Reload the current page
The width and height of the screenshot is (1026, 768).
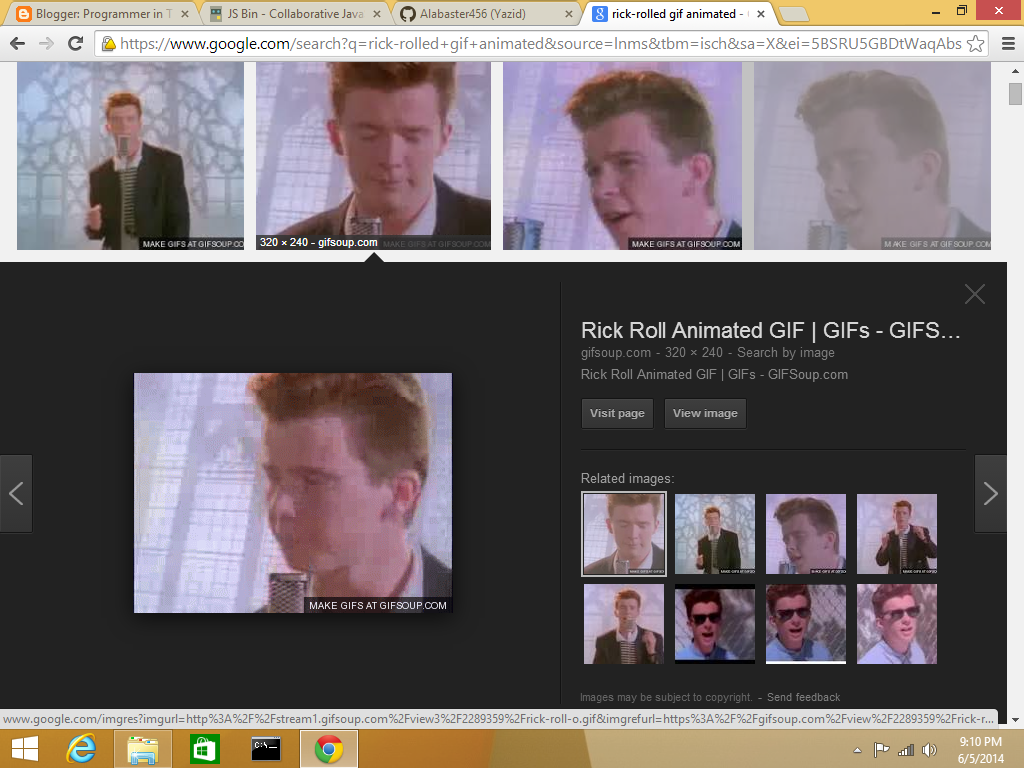click(73, 43)
